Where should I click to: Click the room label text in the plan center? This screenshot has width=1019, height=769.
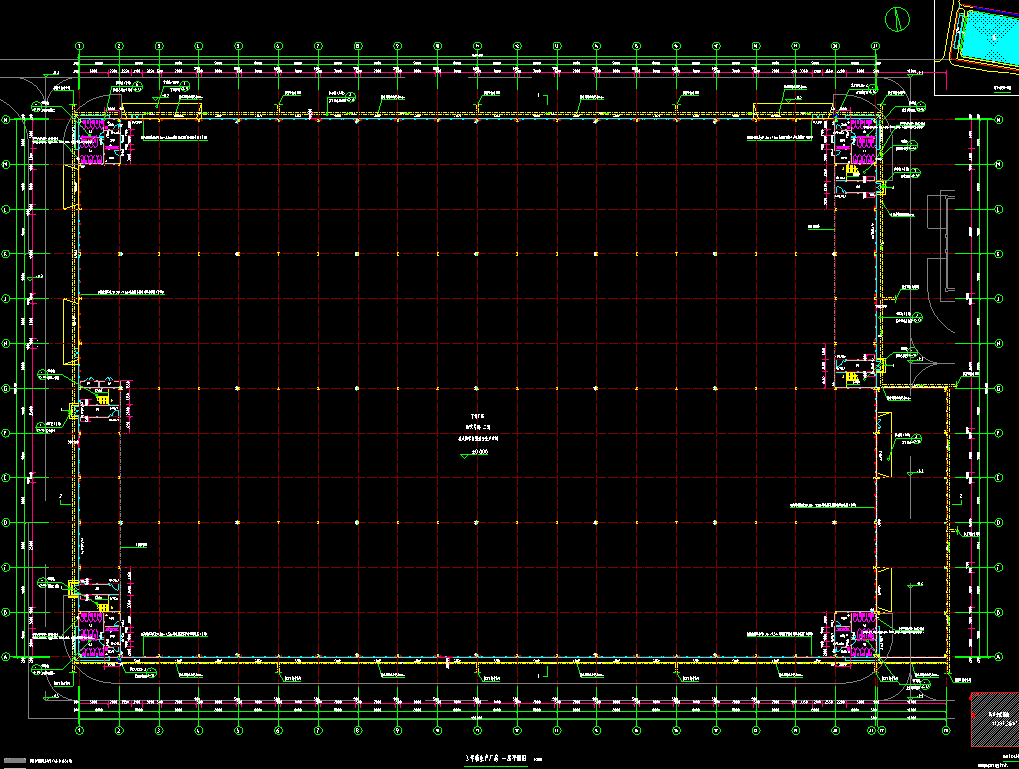tap(476, 427)
